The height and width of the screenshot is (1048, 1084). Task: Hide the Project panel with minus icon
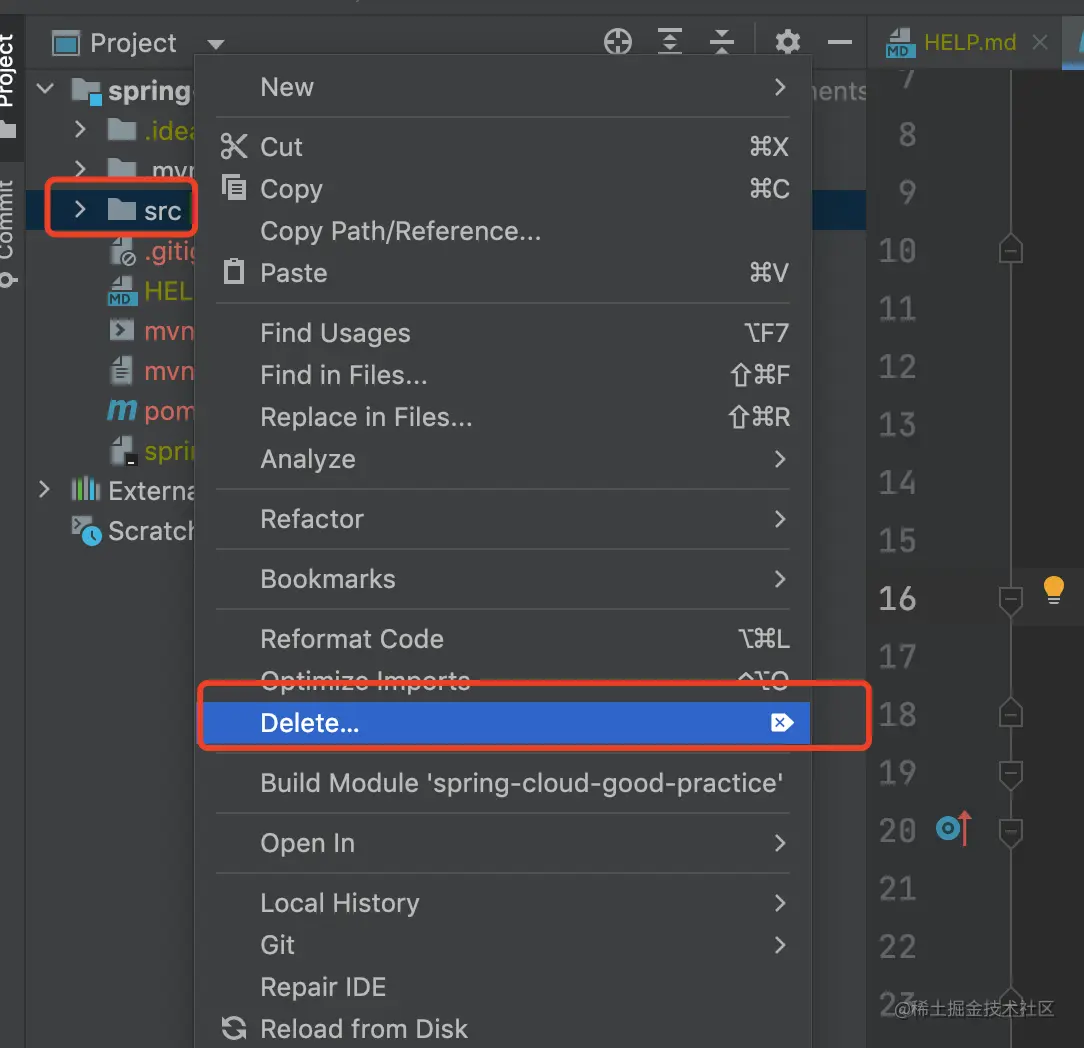(x=840, y=42)
